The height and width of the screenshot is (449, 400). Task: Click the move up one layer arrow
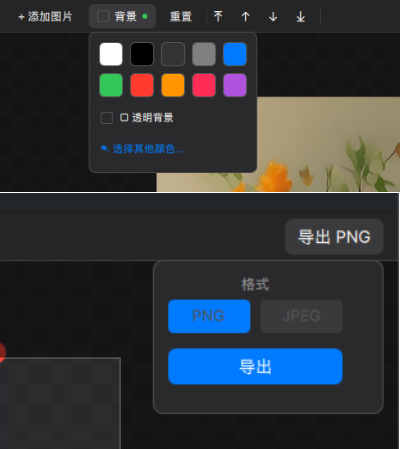(246, 16)
